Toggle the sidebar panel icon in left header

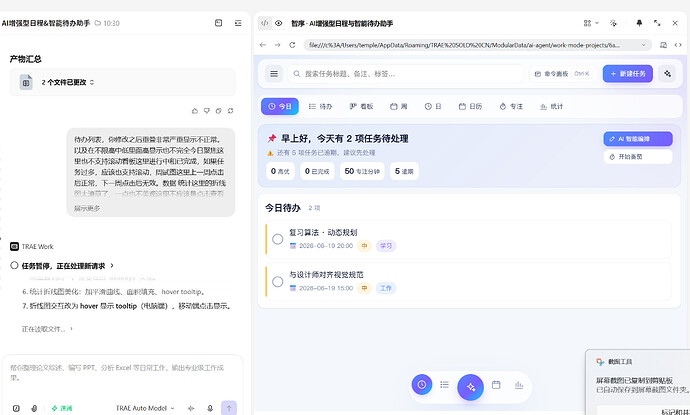point(238,23)
